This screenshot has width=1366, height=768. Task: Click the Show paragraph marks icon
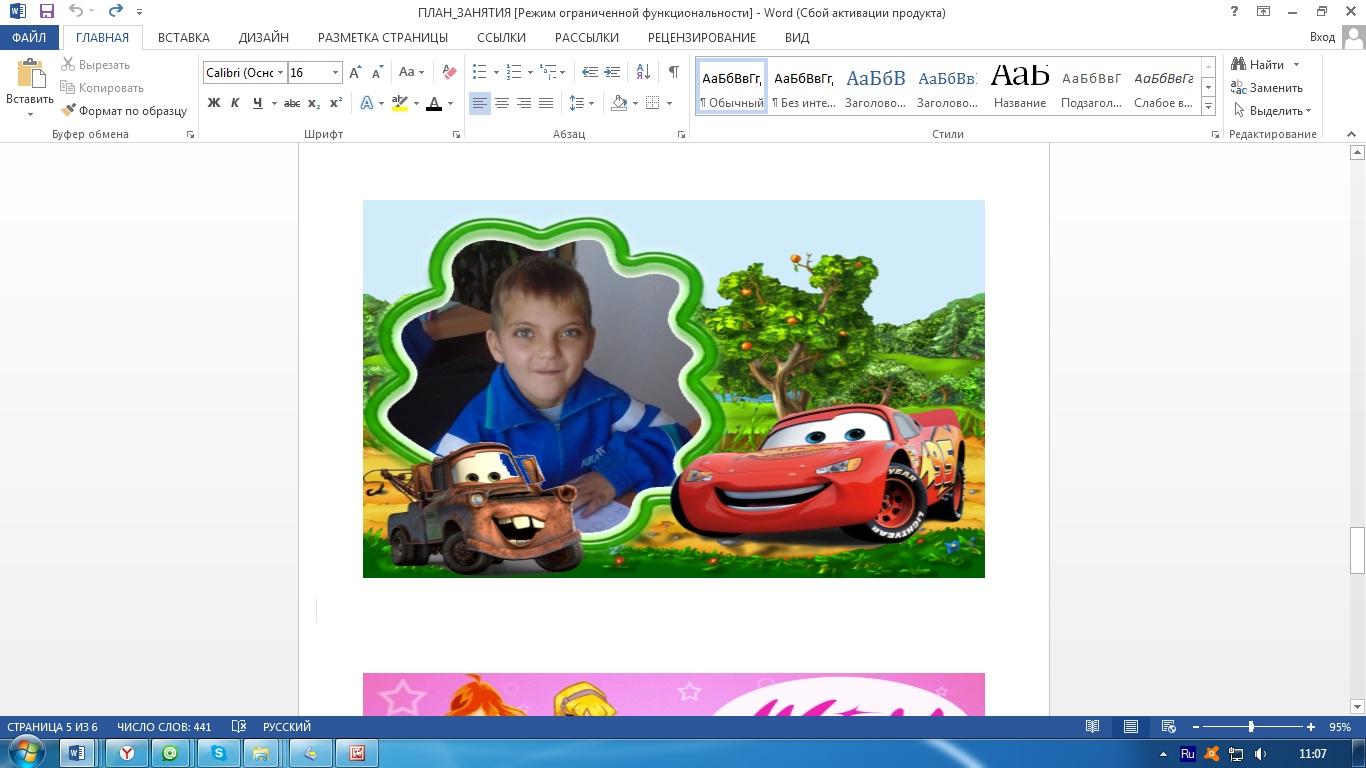coord(673,72)
